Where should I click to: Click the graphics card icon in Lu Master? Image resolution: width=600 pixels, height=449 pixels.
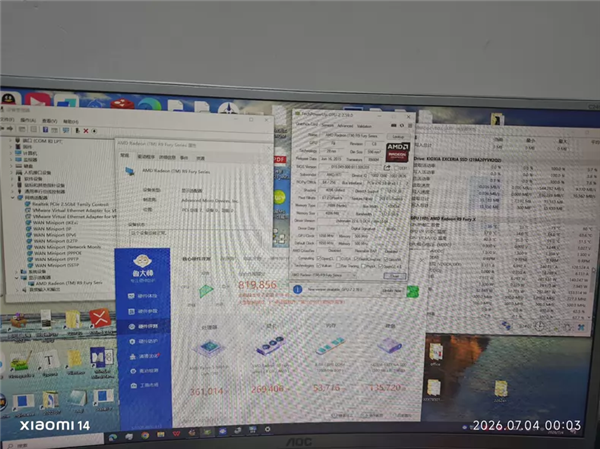point(270,346)
